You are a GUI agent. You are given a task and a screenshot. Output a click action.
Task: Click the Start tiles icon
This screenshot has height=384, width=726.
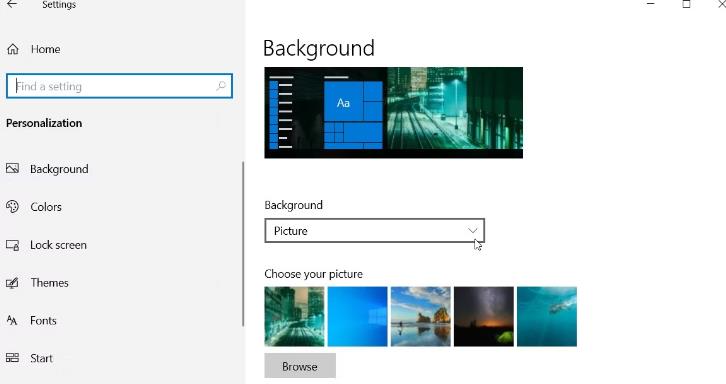(13, 358)
